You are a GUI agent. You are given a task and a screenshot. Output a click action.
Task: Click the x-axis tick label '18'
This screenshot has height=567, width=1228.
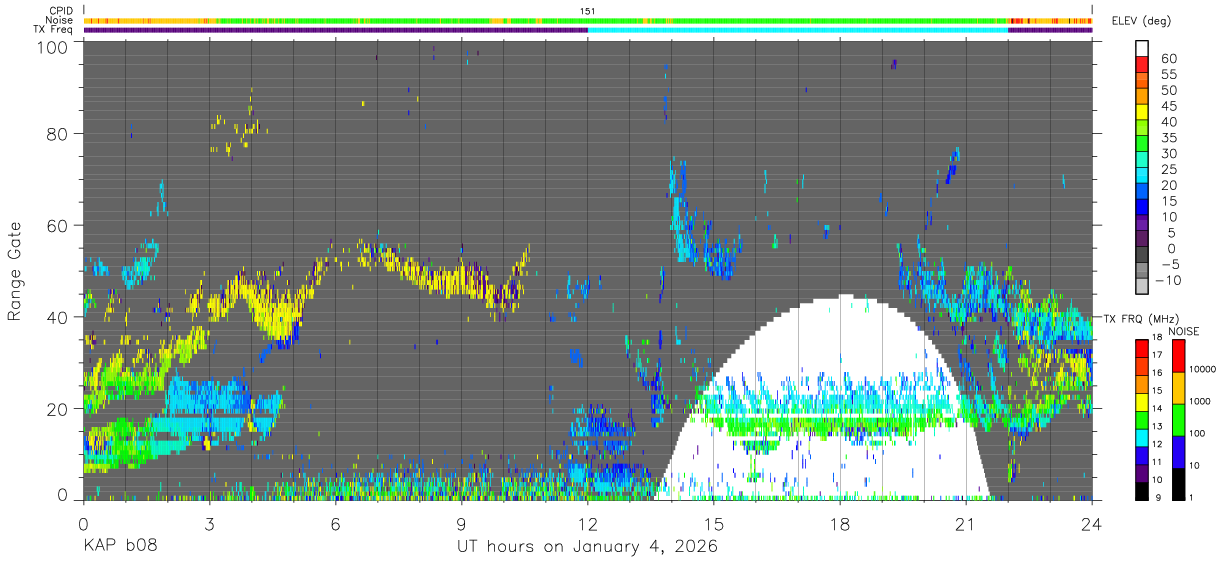pos(840,523)
